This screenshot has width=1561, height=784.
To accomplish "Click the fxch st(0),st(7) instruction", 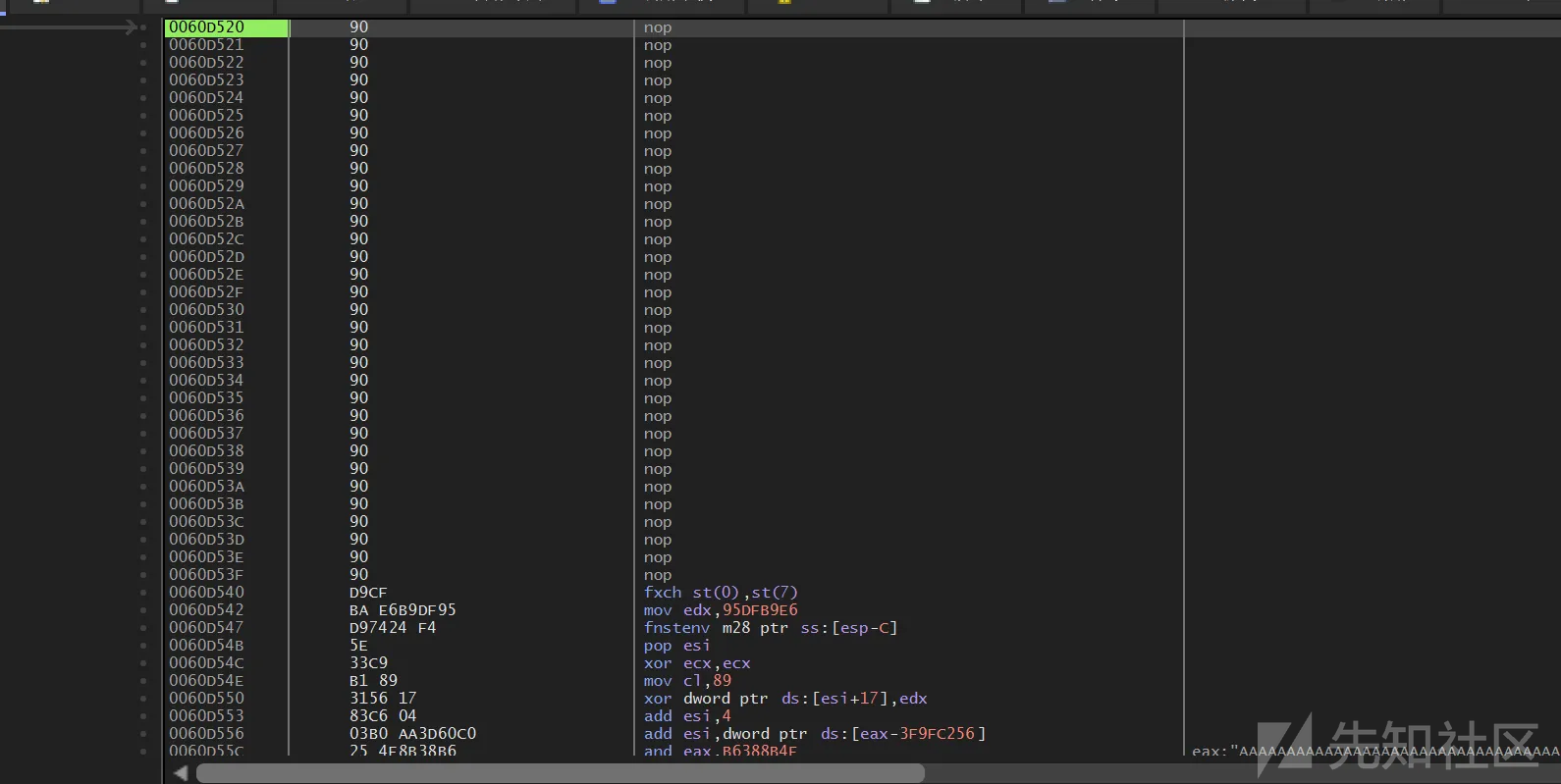I will (721, 593).
